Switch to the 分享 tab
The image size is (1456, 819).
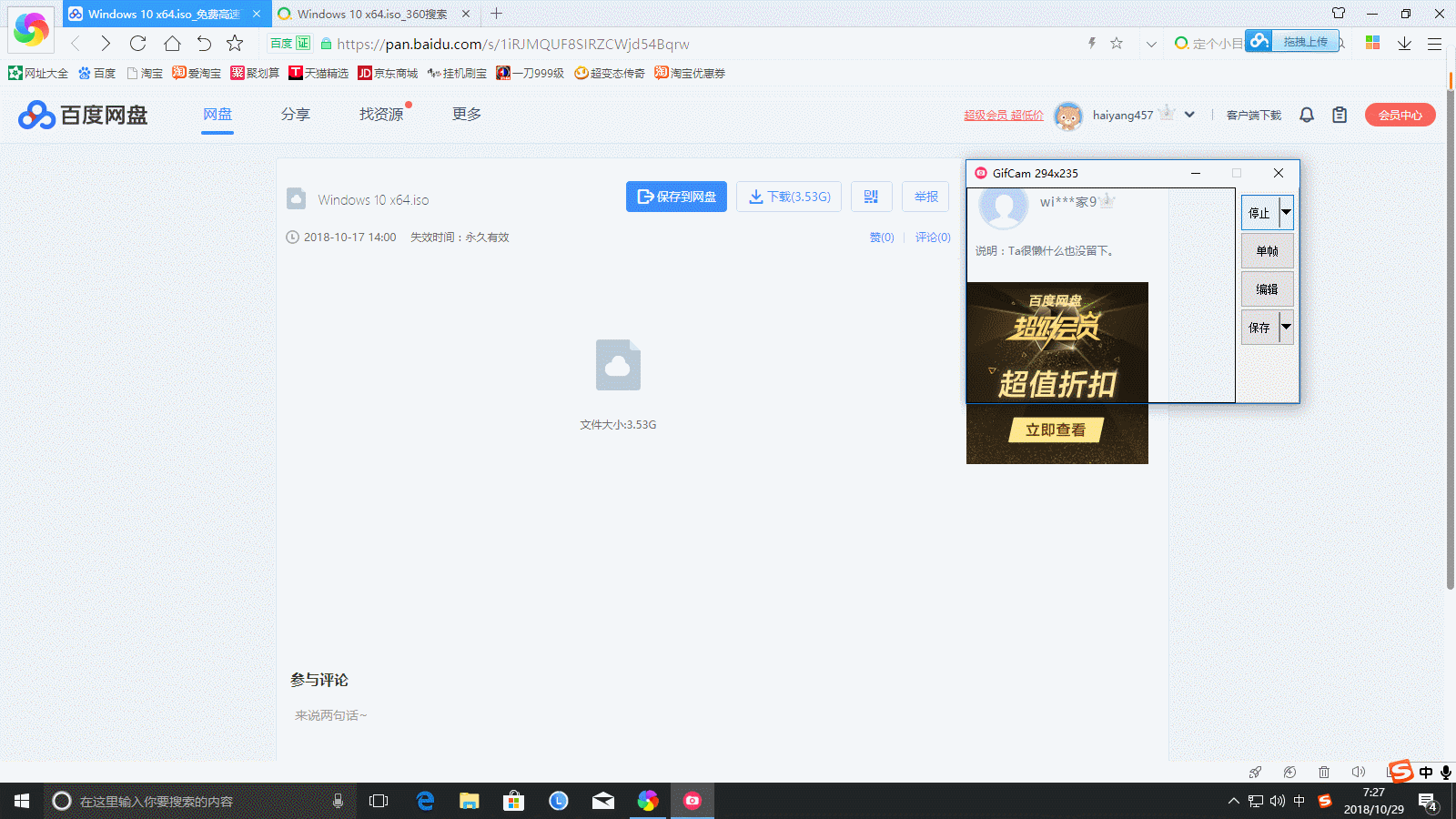[x=296, y=115]
